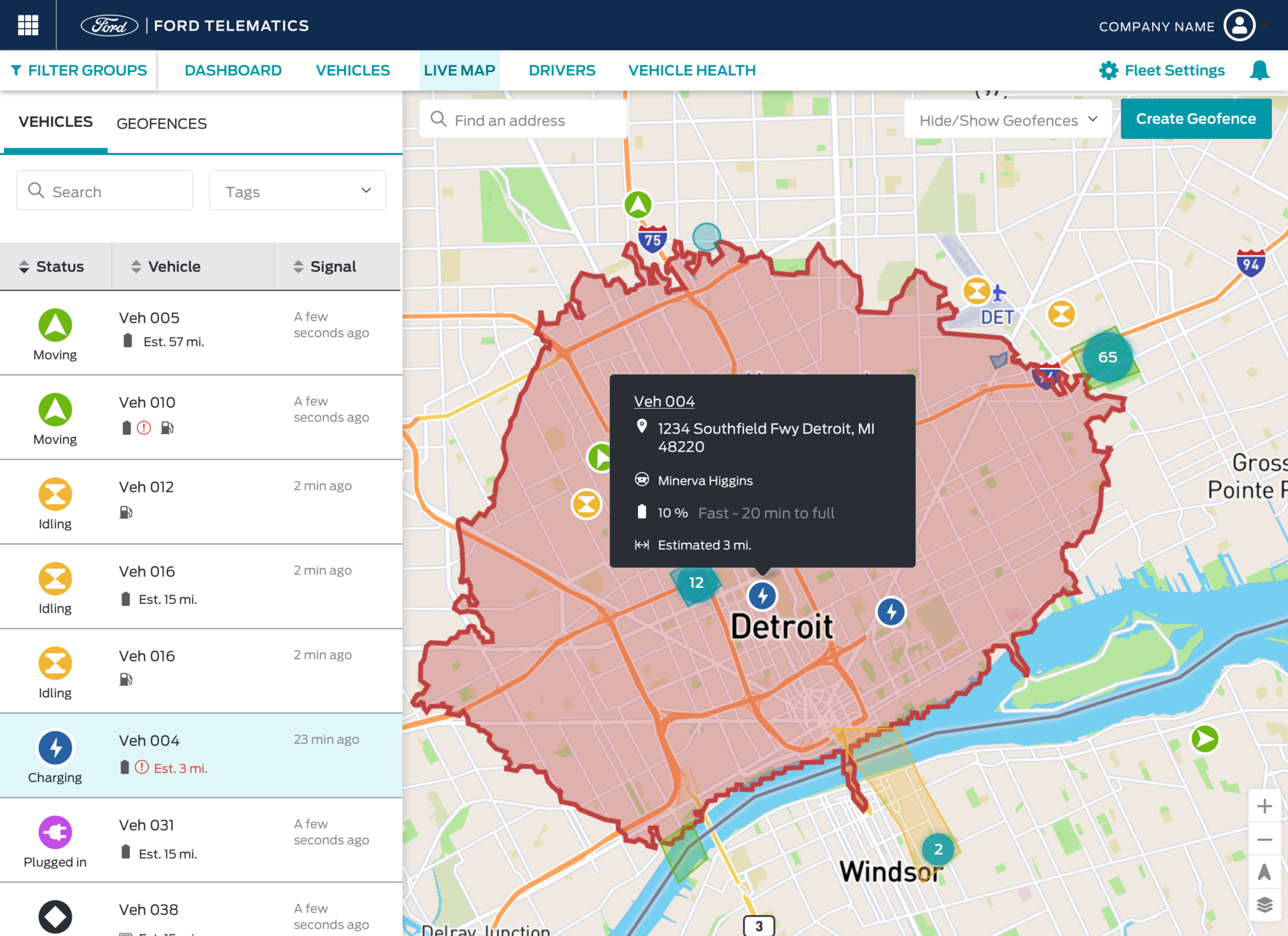Viewport: 1288px width, 936px height.
Task: Toggle the Status column sort arrows
Action: [x=24, y=266]
